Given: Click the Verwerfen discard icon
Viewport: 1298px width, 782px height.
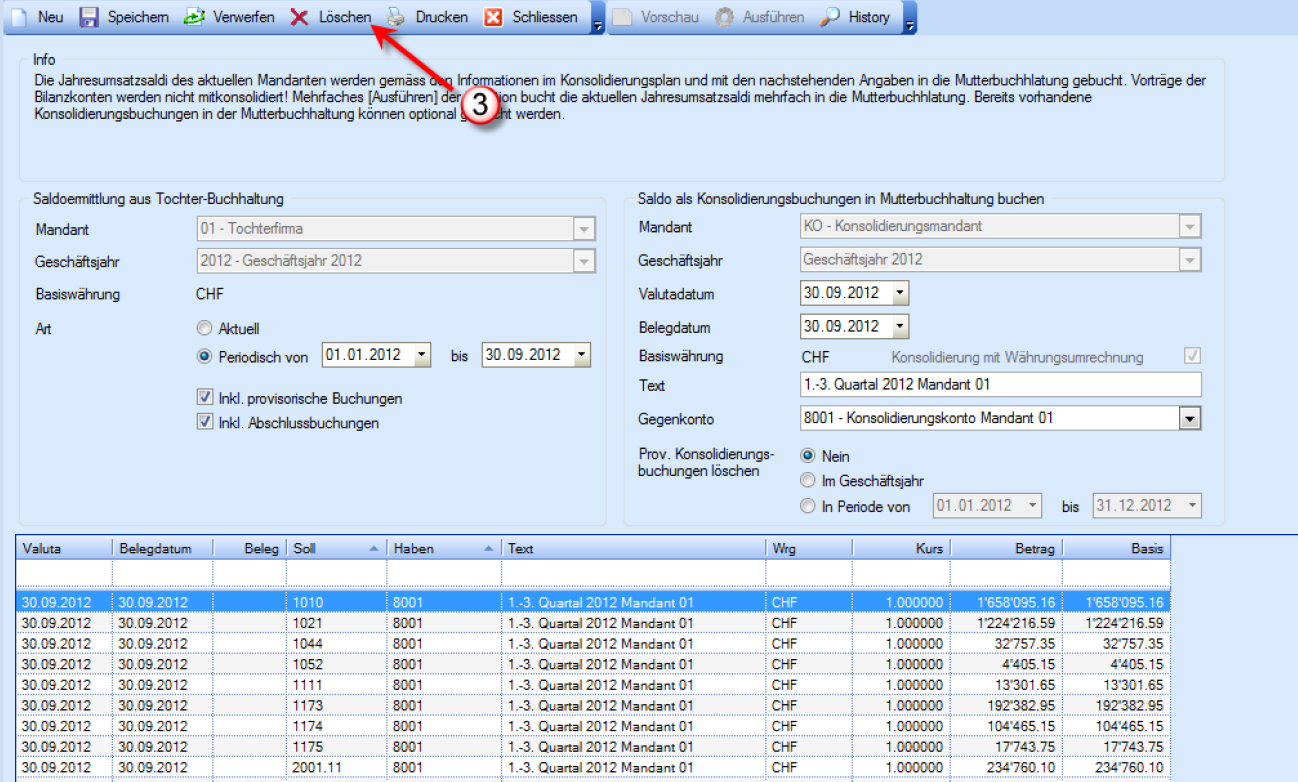Looking at the screenshot, I should [x=194, y=17].
